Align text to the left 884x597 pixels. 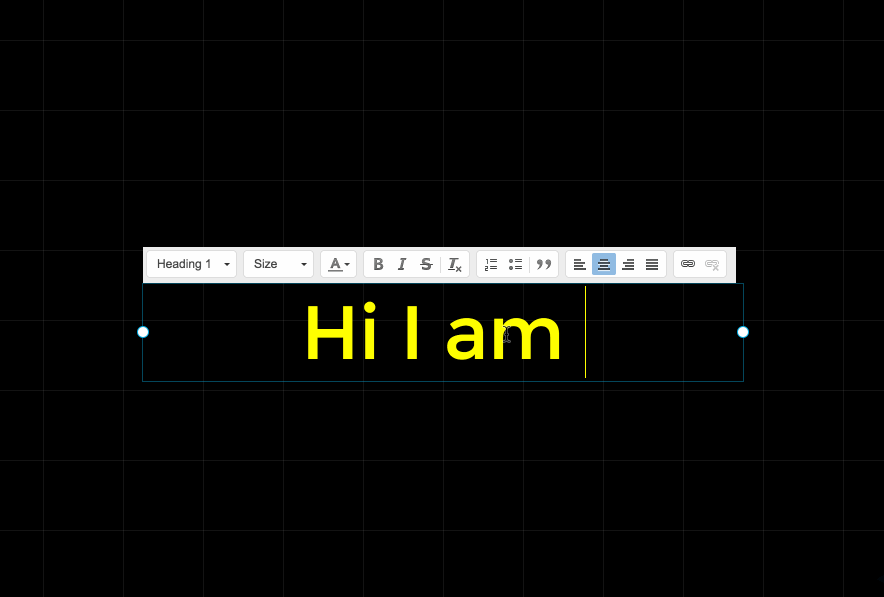click(x=580, y=264)
